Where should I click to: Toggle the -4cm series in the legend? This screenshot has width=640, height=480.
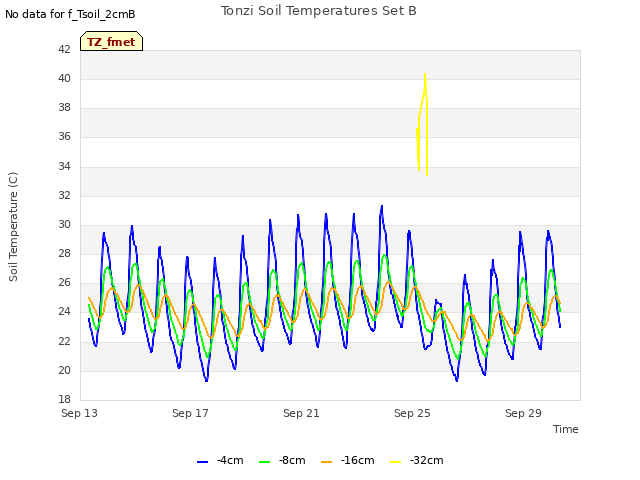(220, 460)
